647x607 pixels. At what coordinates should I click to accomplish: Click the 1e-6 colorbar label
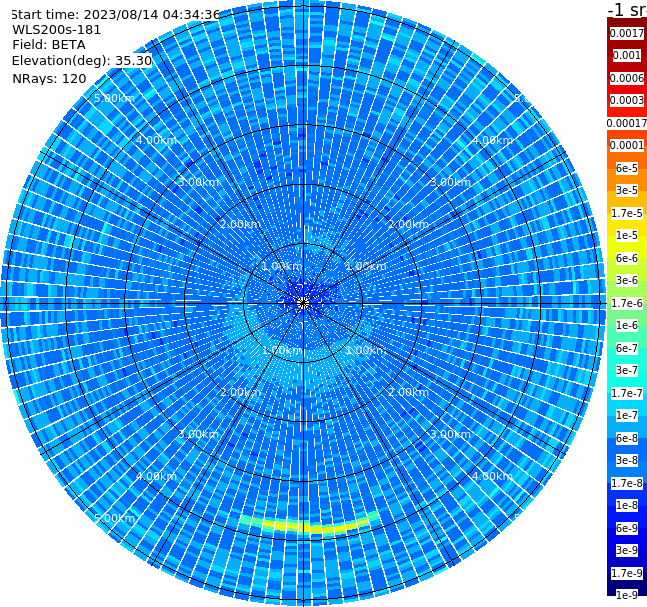[x=627, y=325]
